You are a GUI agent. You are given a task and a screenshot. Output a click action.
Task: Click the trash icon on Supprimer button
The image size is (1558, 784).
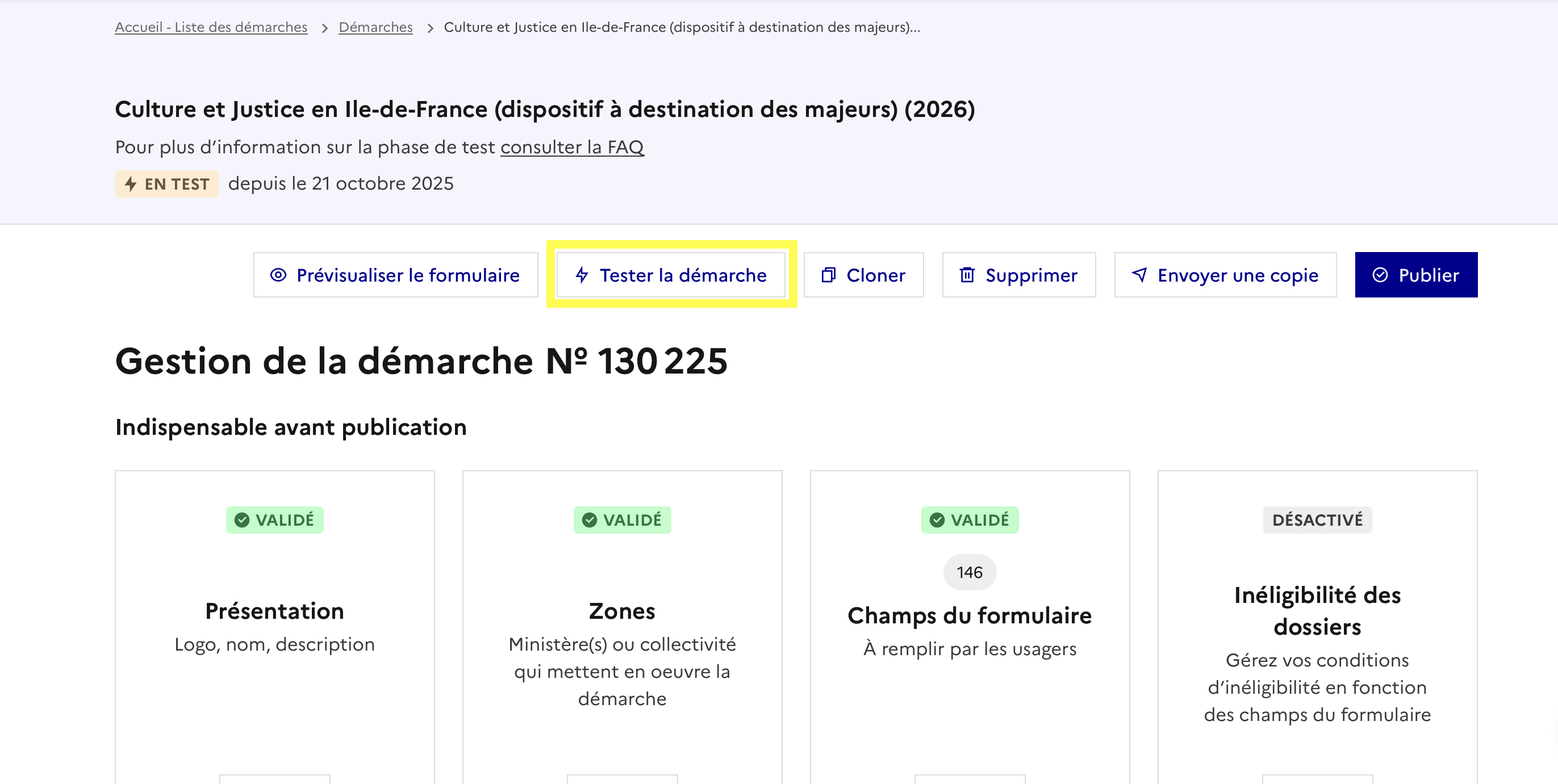tap(967, 275)
